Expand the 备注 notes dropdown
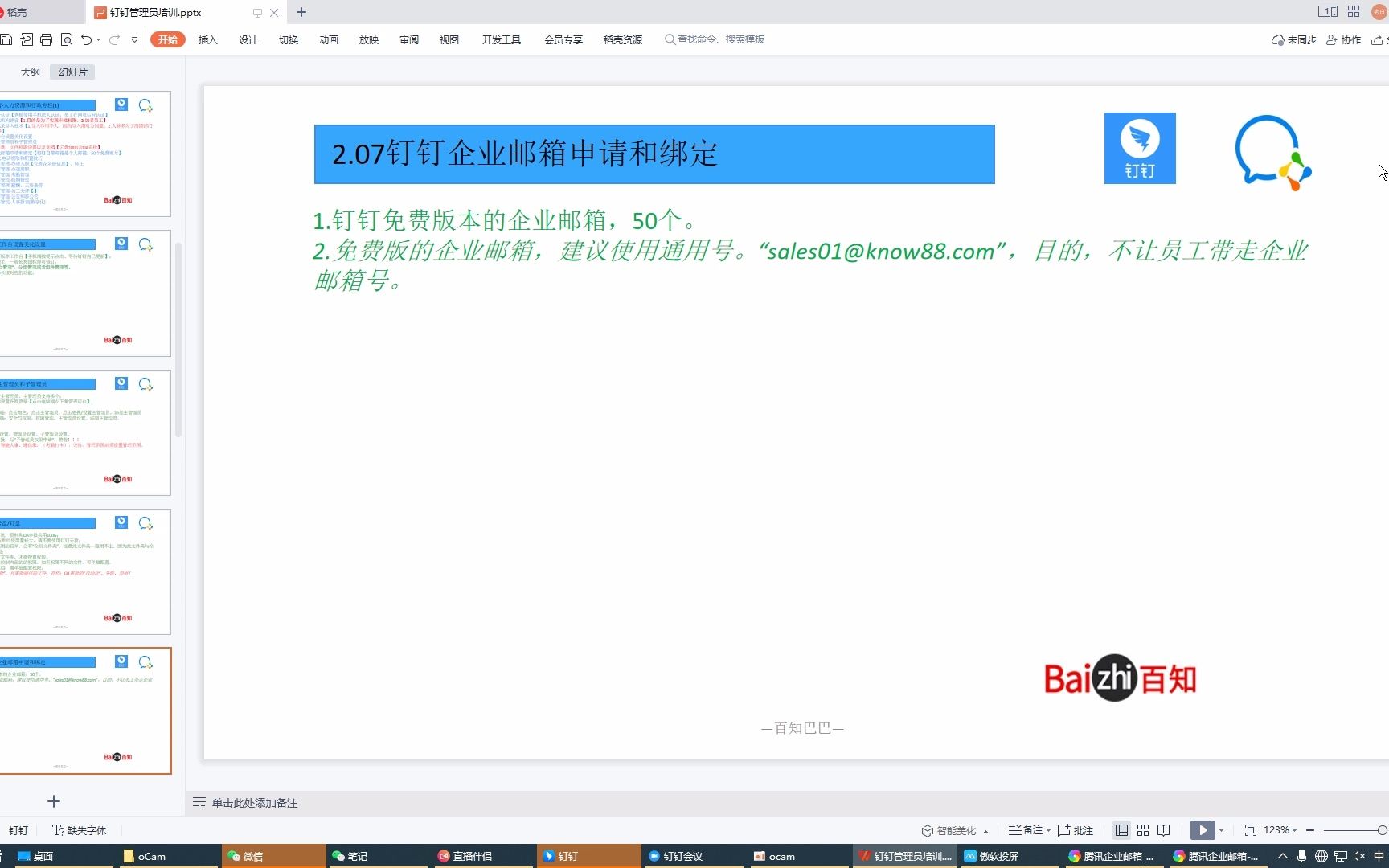Screen dimensions: 1389x868 coord(1048,829)
